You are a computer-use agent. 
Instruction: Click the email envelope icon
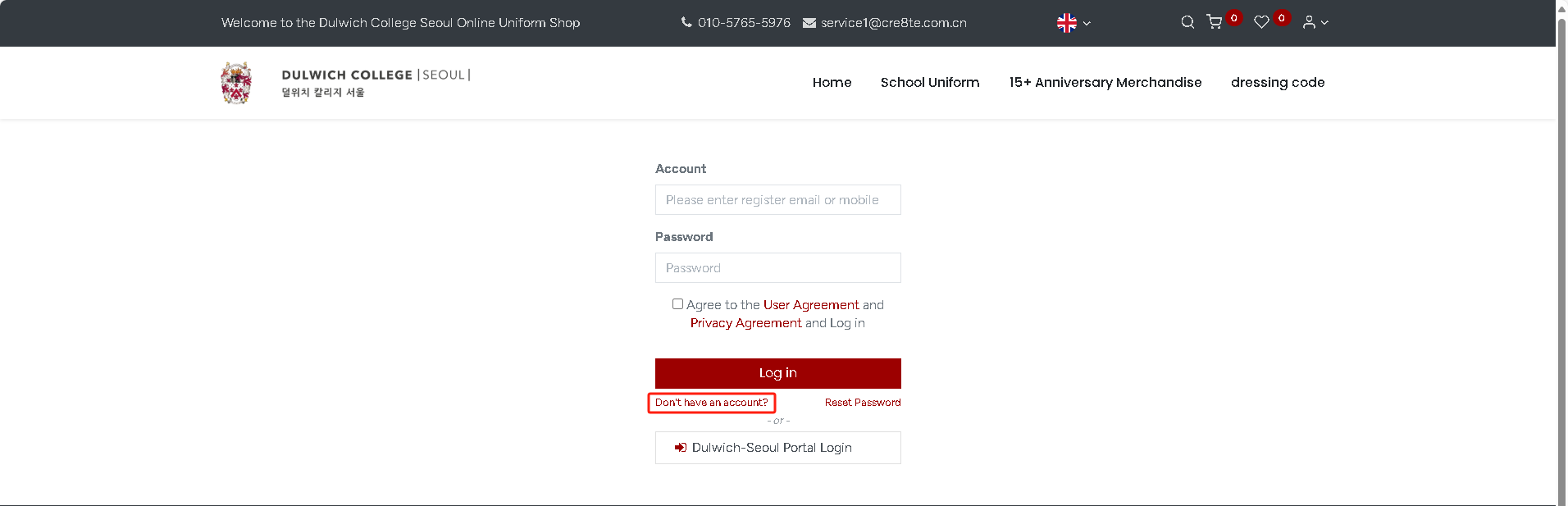tap(809, 23)
